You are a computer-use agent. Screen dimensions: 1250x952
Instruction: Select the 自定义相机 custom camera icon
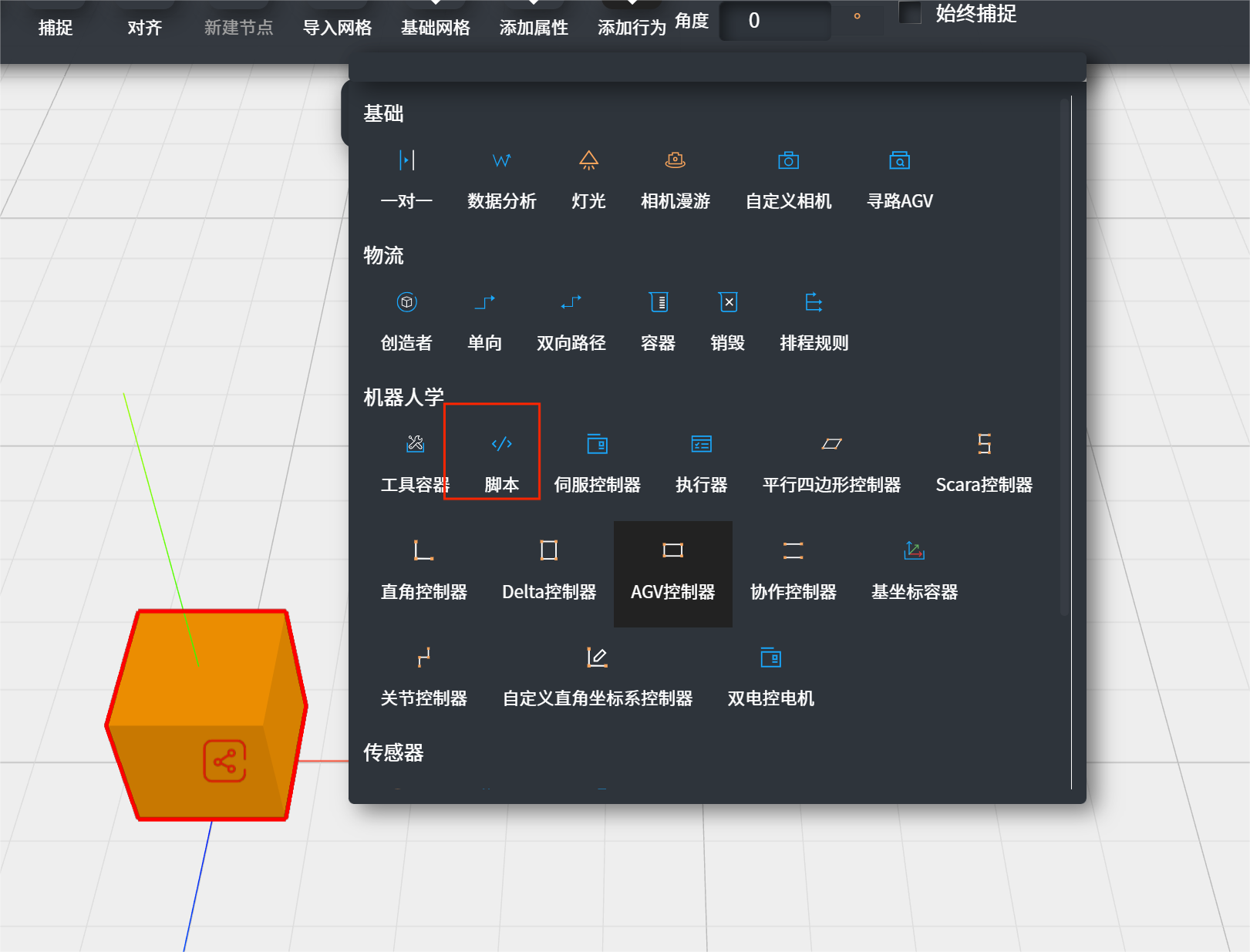[788, 161]
